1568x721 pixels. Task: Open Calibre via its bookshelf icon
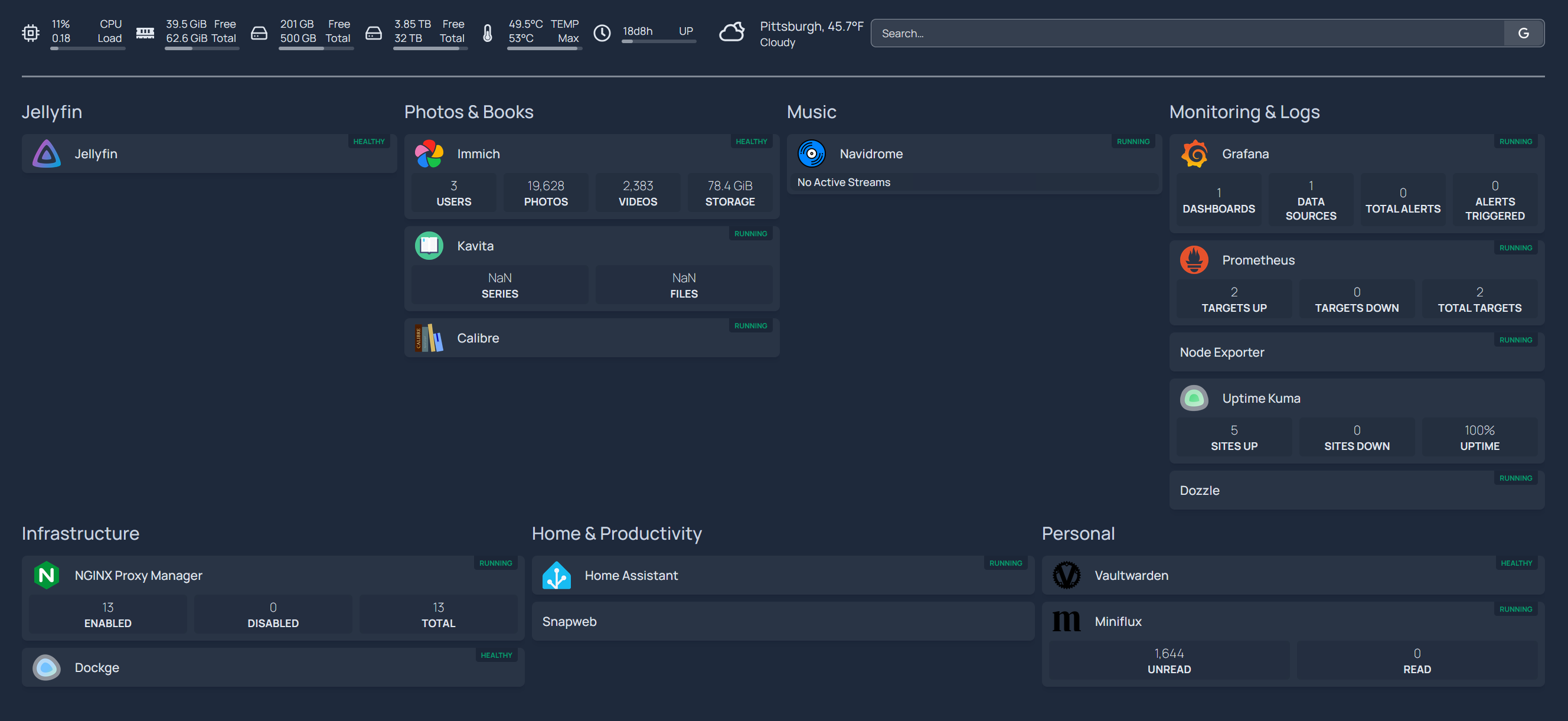tap(429, 337)
